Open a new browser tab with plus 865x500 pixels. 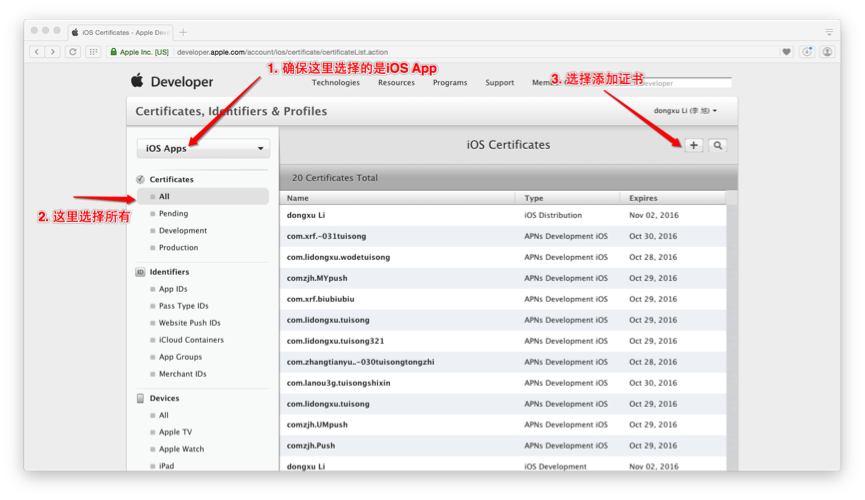(183, 32)
